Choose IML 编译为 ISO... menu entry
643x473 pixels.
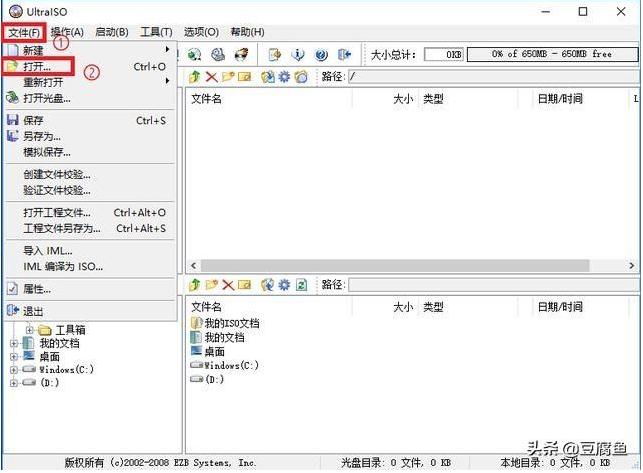[x=91, y=267]
